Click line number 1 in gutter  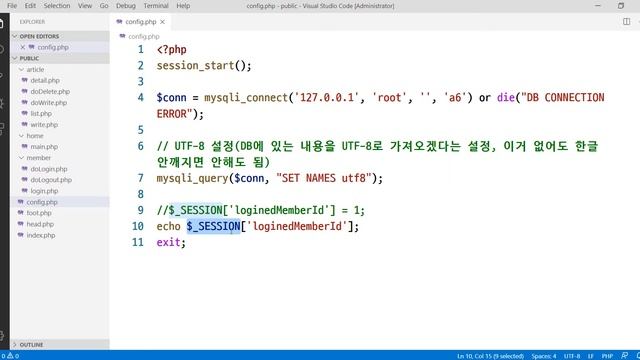click(x=141, y=49)
